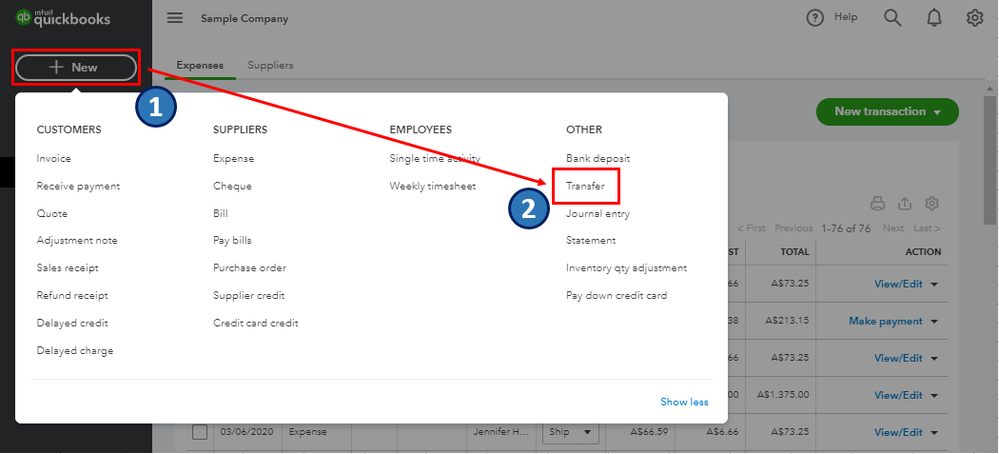Click the Previous page link
Image resolution: width=999 pixels, height=454 pixels.
(793, 228)
